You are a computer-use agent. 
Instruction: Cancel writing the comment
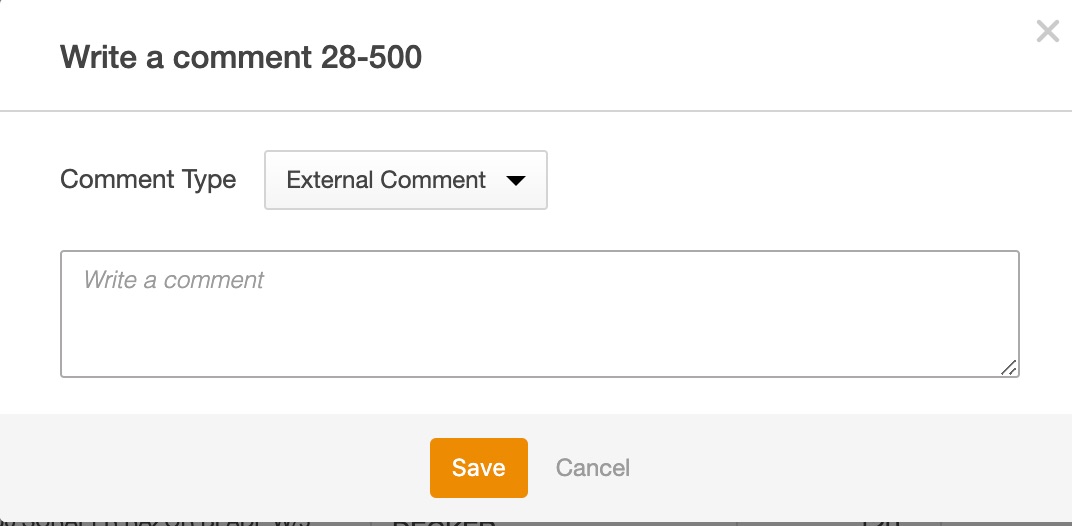point(592,468)
